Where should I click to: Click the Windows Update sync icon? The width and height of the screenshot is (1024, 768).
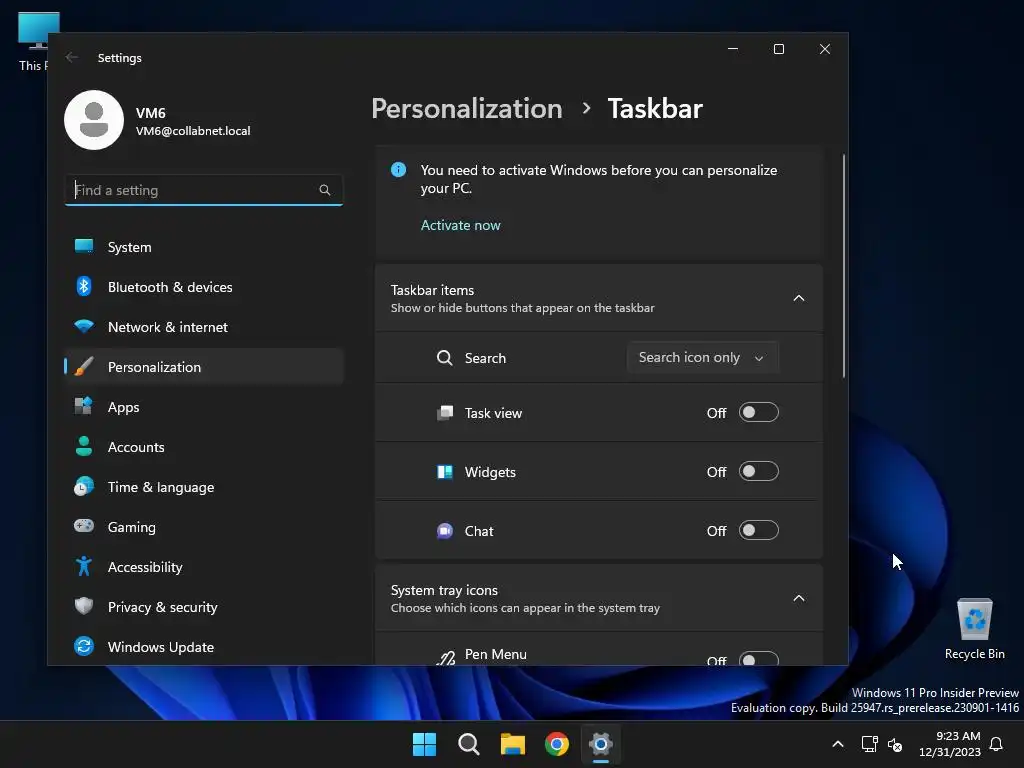[x=84, y=646]
